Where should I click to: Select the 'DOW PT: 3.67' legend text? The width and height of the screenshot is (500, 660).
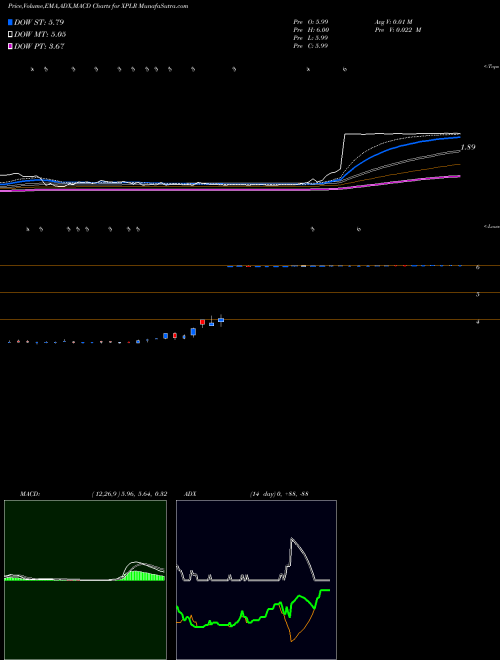(39, 47)
